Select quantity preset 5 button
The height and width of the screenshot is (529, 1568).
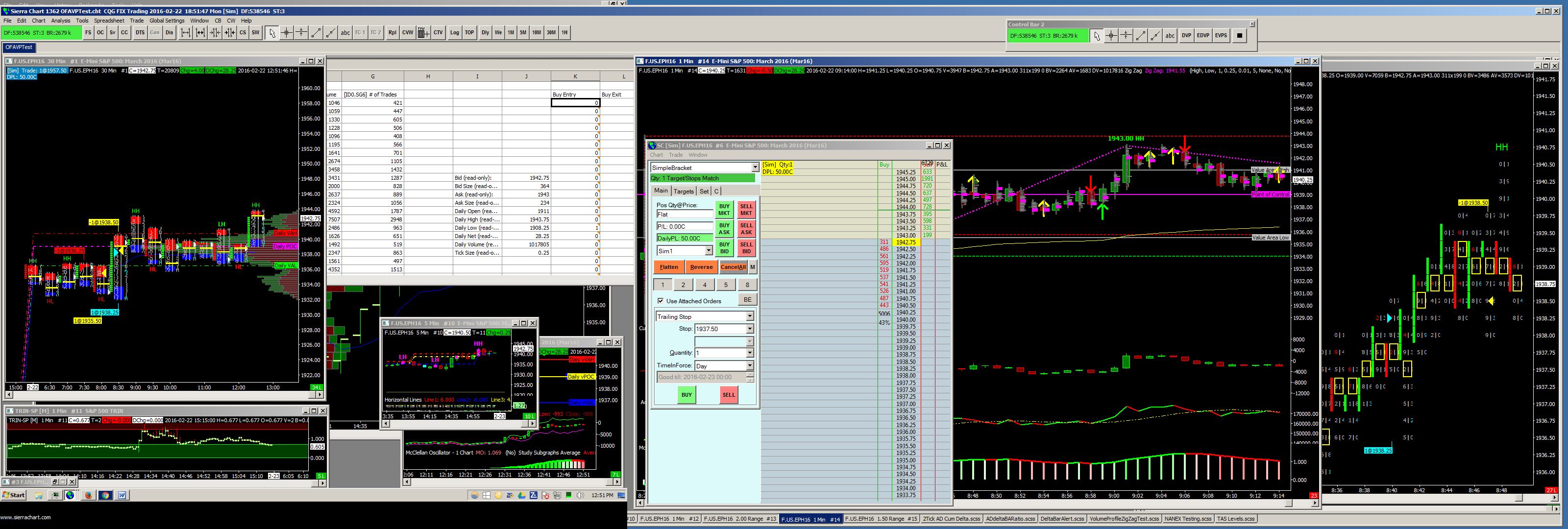coord(726,284)
